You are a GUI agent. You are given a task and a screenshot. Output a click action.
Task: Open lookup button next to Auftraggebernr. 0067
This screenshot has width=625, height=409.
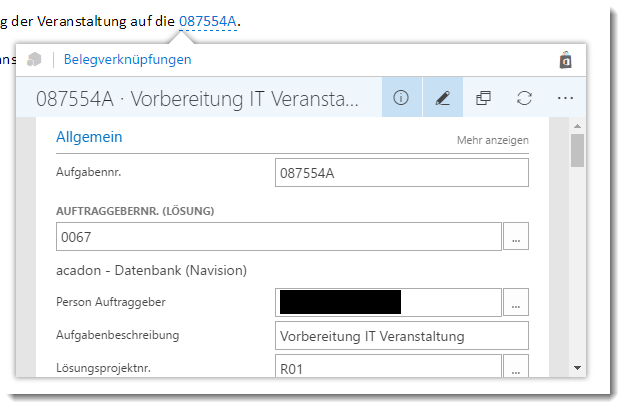tap(516, 236)
